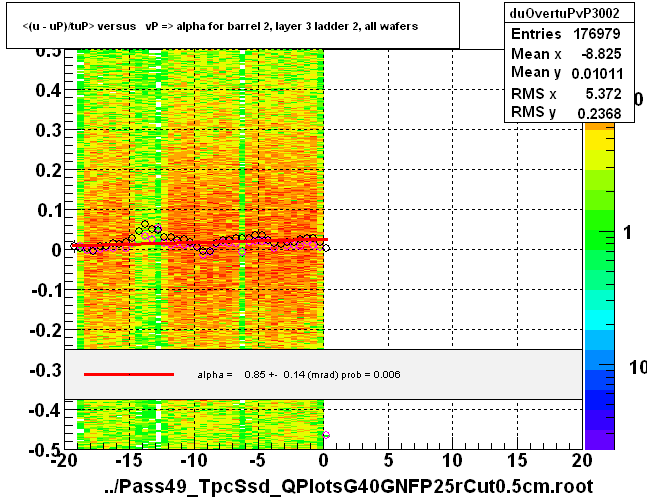Click the alpha = 0.85 legend text
The image size is (647, 499).
point(299,374)
